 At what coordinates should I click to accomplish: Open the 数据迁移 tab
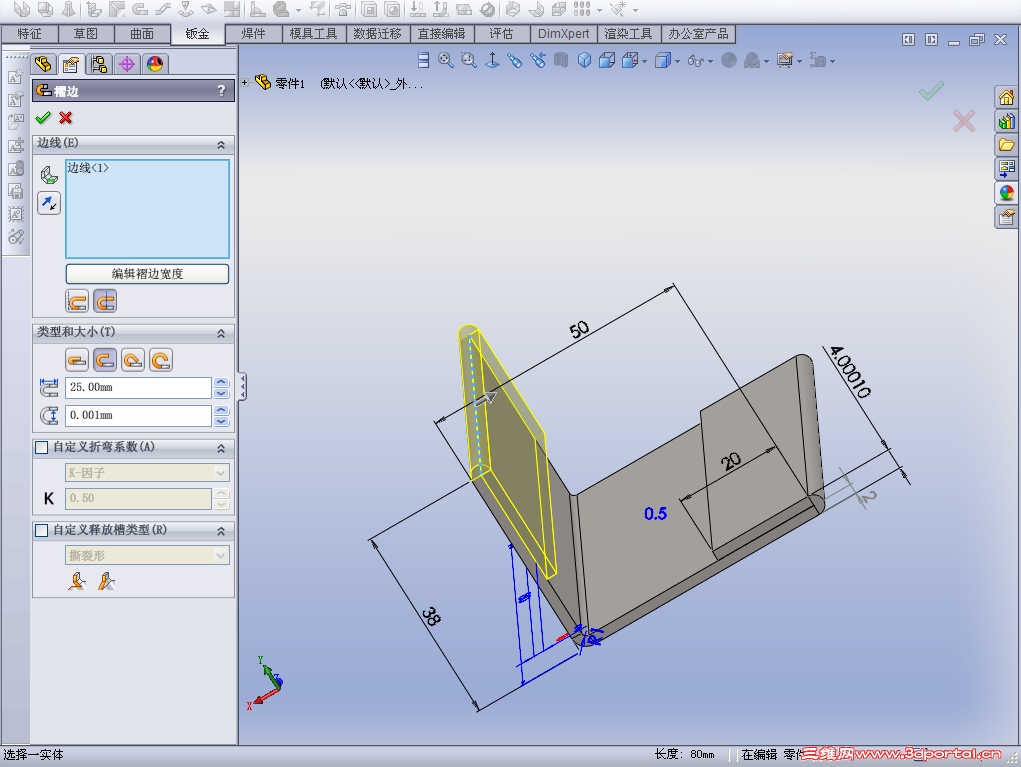pyautogui.click(x=378, y=34)
